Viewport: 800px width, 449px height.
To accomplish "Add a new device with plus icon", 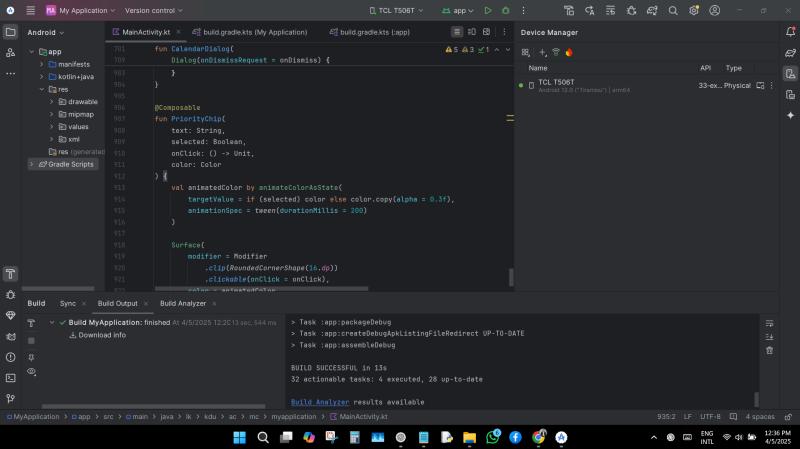I will tap(542, 53).
